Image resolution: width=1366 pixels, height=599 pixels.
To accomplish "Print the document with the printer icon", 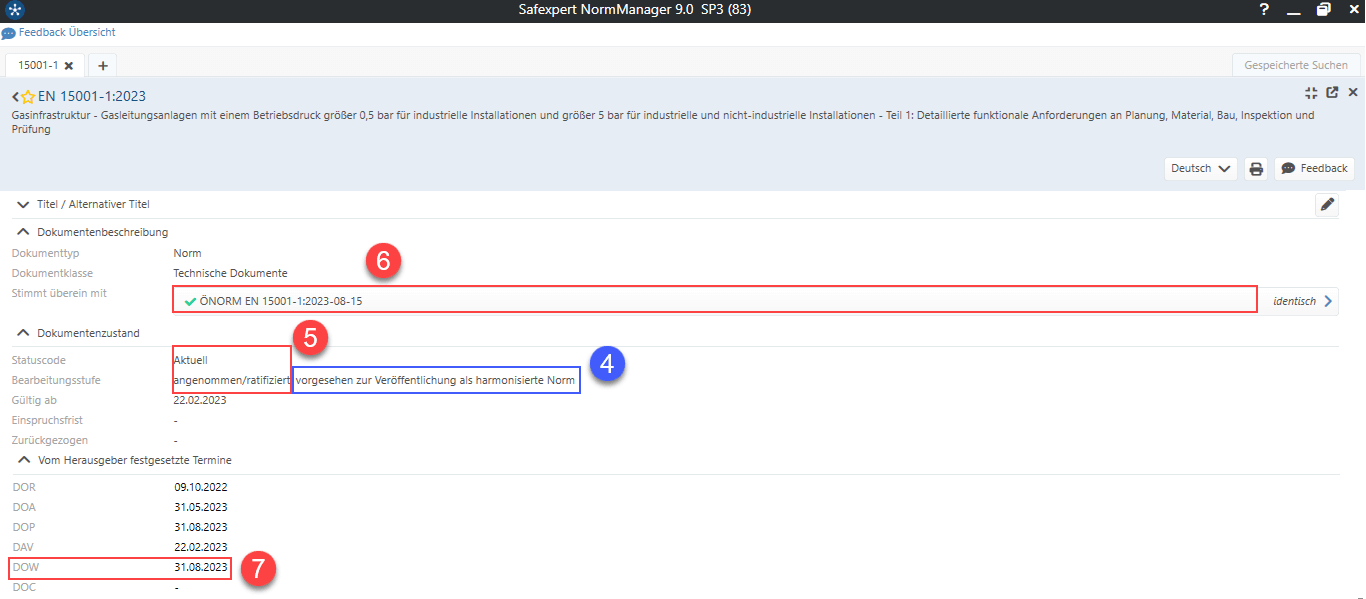I will [1256, 169].
